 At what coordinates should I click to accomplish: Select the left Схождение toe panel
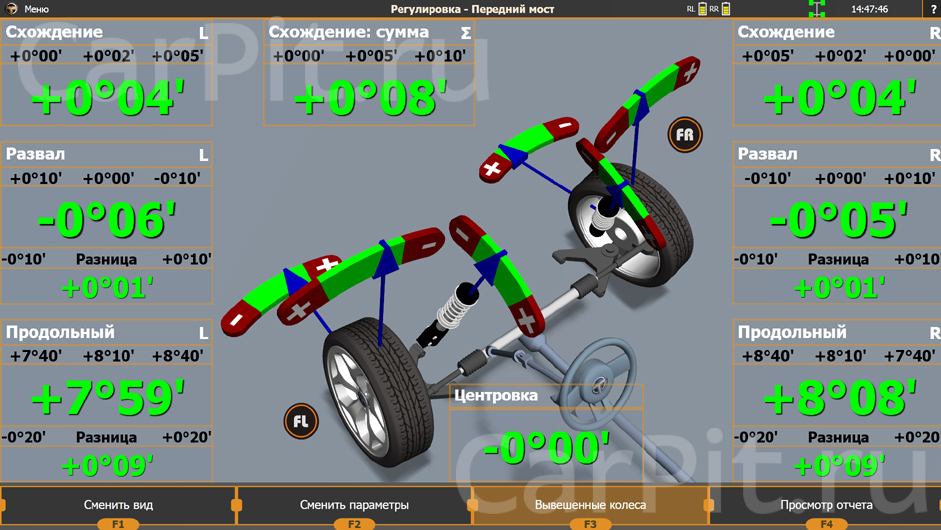[x=106, y=75]
